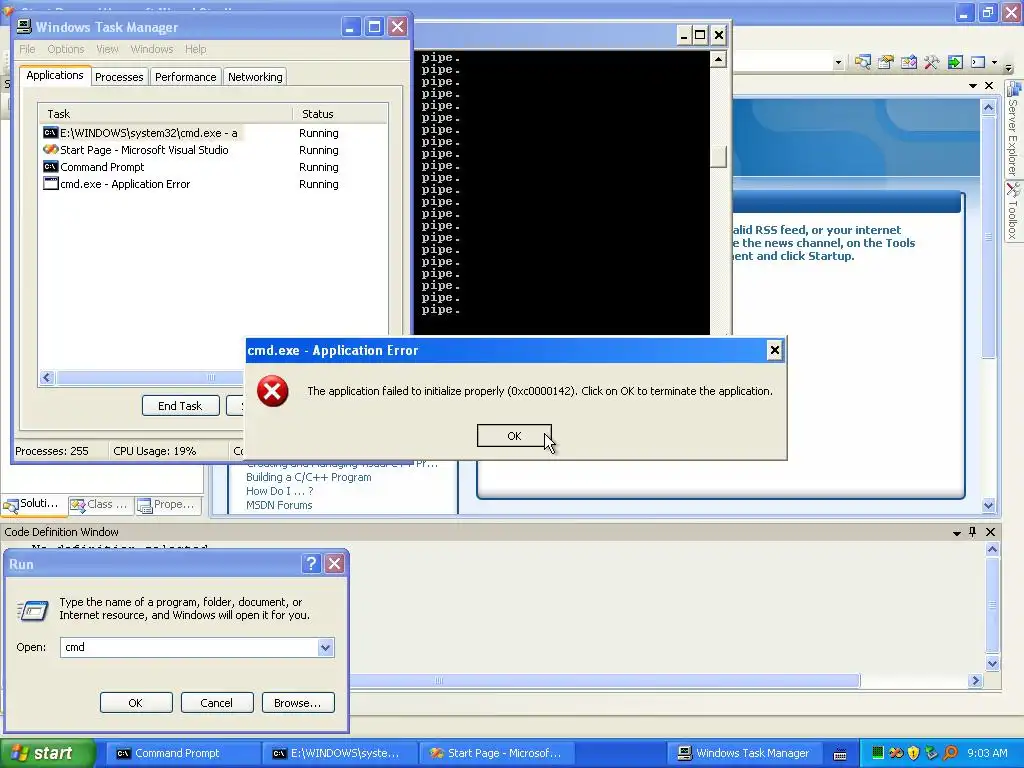Select the Command Prompt task row
Screen dimensions: 1024x768
213,167
